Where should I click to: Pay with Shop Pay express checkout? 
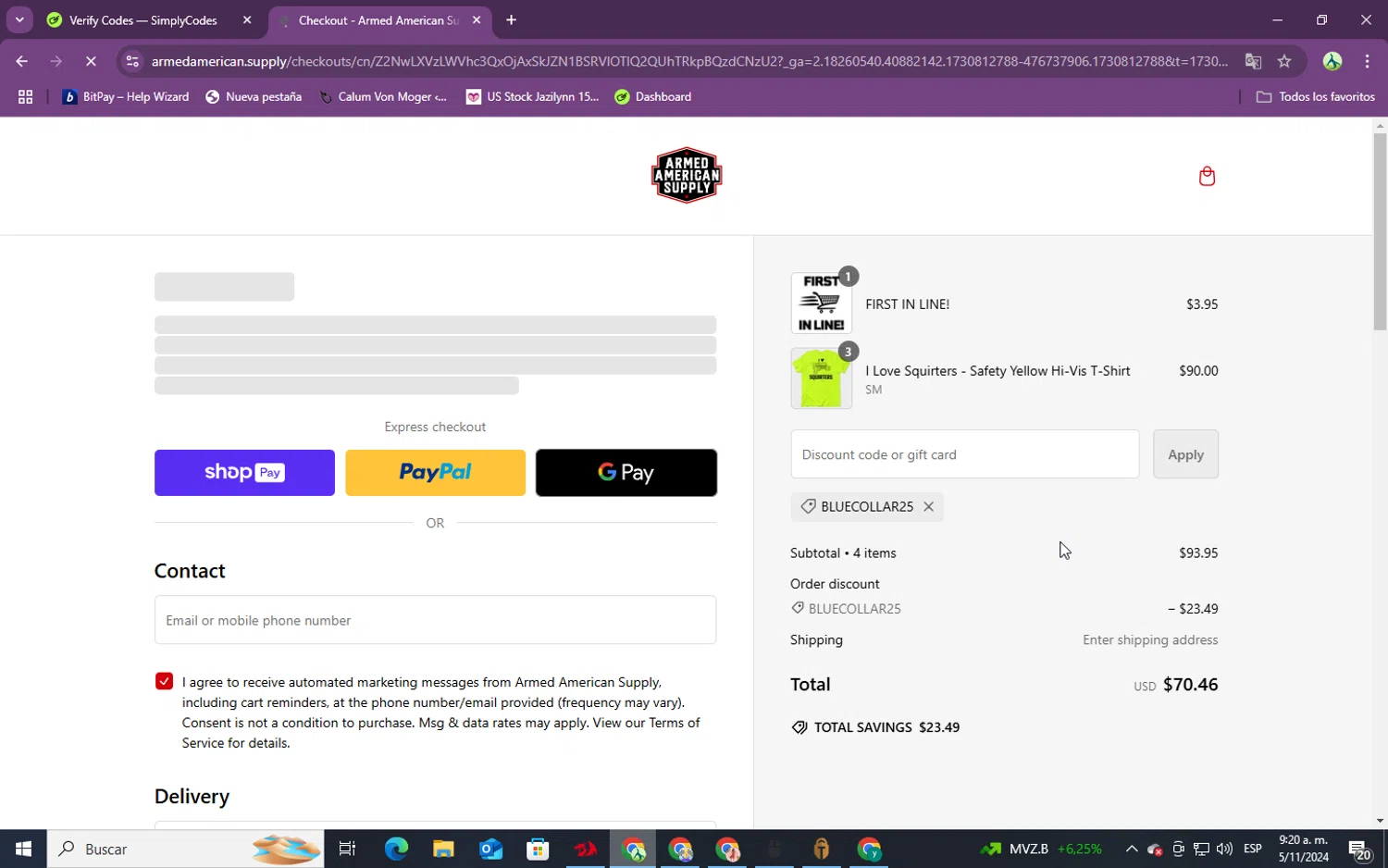(244, 473)
